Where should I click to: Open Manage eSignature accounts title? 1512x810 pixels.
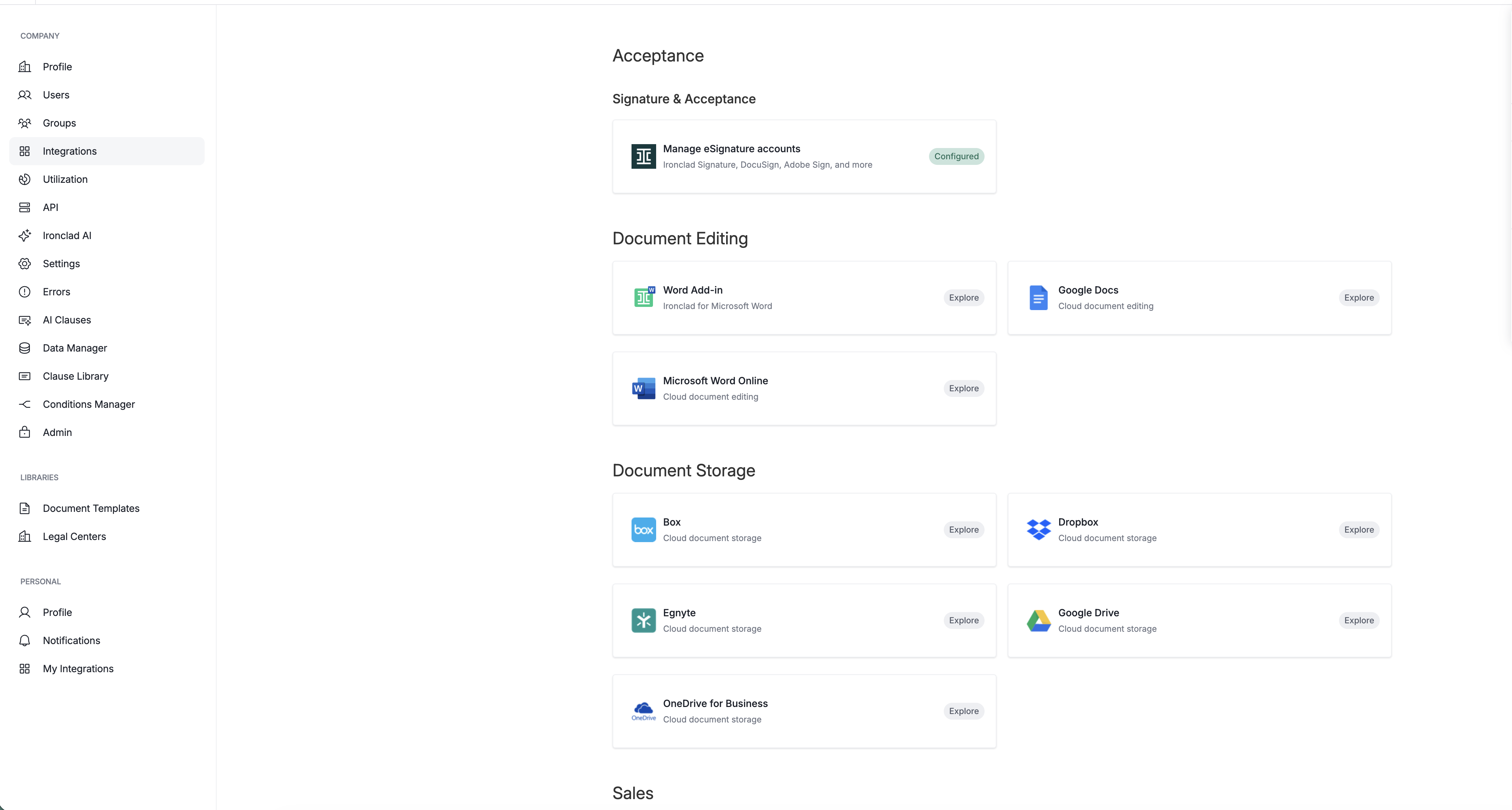pos(731,149)
